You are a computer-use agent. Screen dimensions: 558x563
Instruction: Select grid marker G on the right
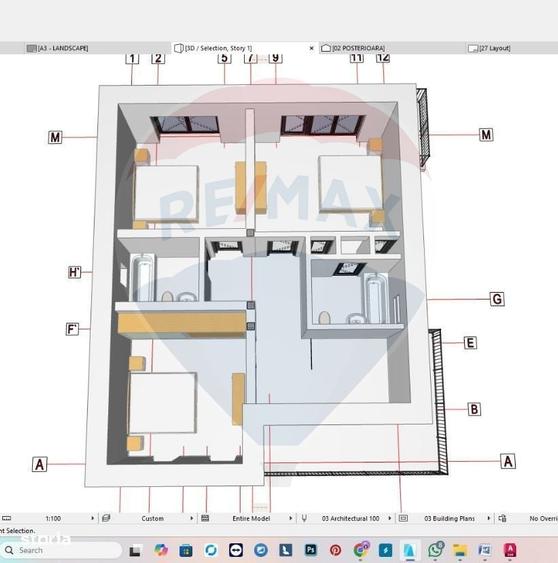coord(497,299)
